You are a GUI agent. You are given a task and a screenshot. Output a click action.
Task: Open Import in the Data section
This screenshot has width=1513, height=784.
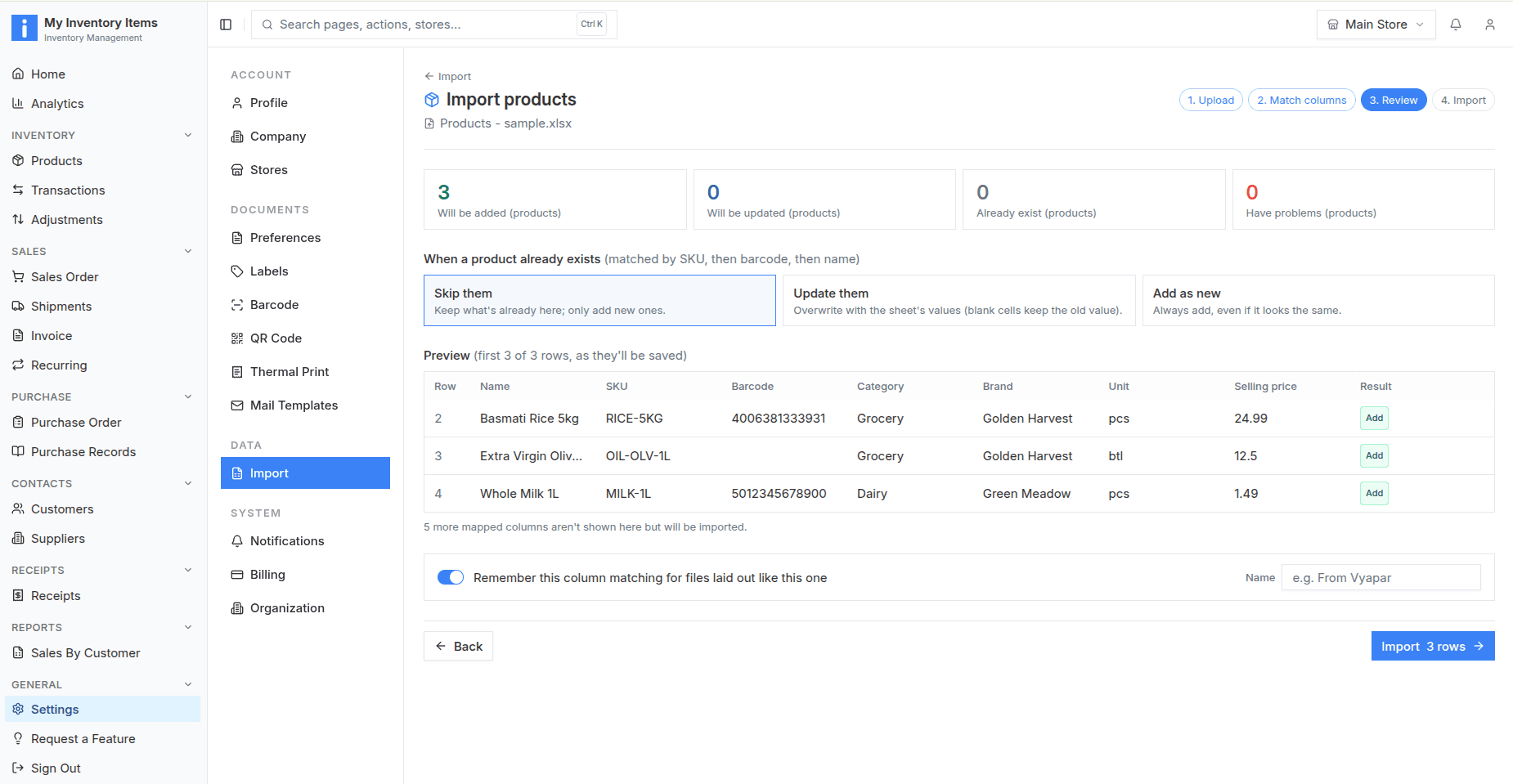(x=305, y=473)
